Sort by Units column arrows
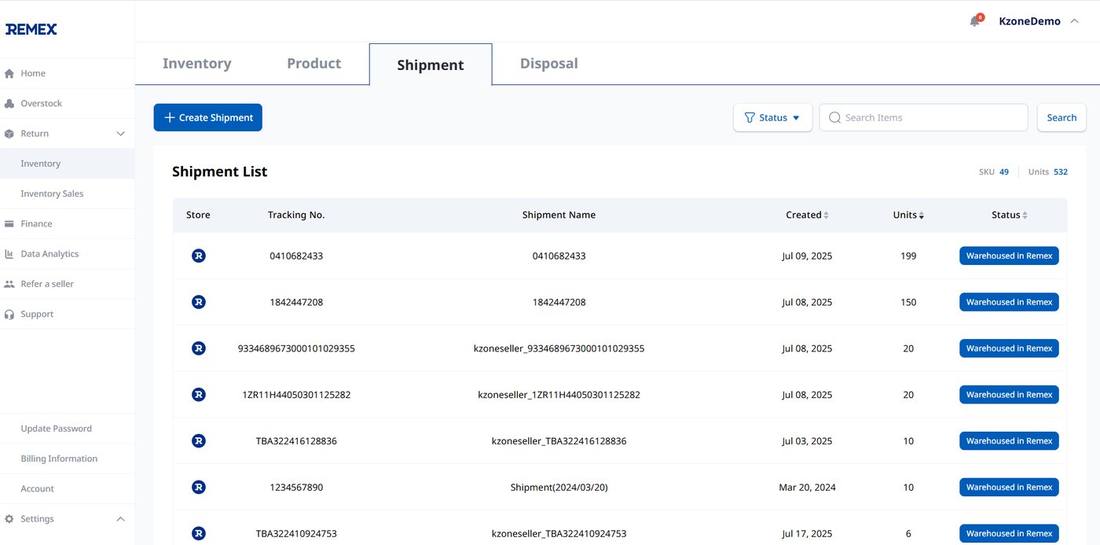Image resolution: width=1100 pixels, height=545 pixels. (921, 215)
